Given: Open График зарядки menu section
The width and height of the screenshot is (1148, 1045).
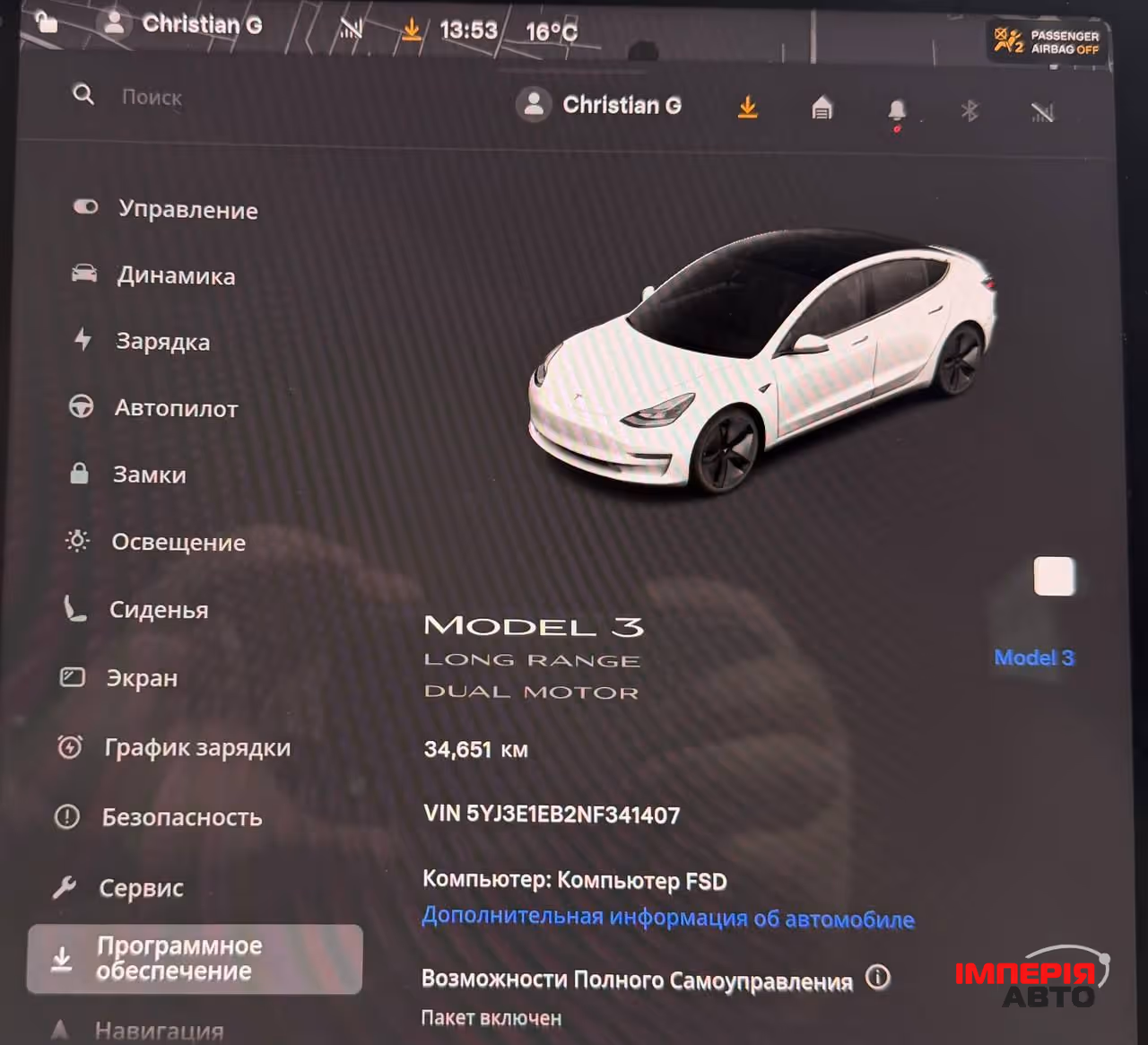Looking at the screenshot, I should [x=174, y=747].
